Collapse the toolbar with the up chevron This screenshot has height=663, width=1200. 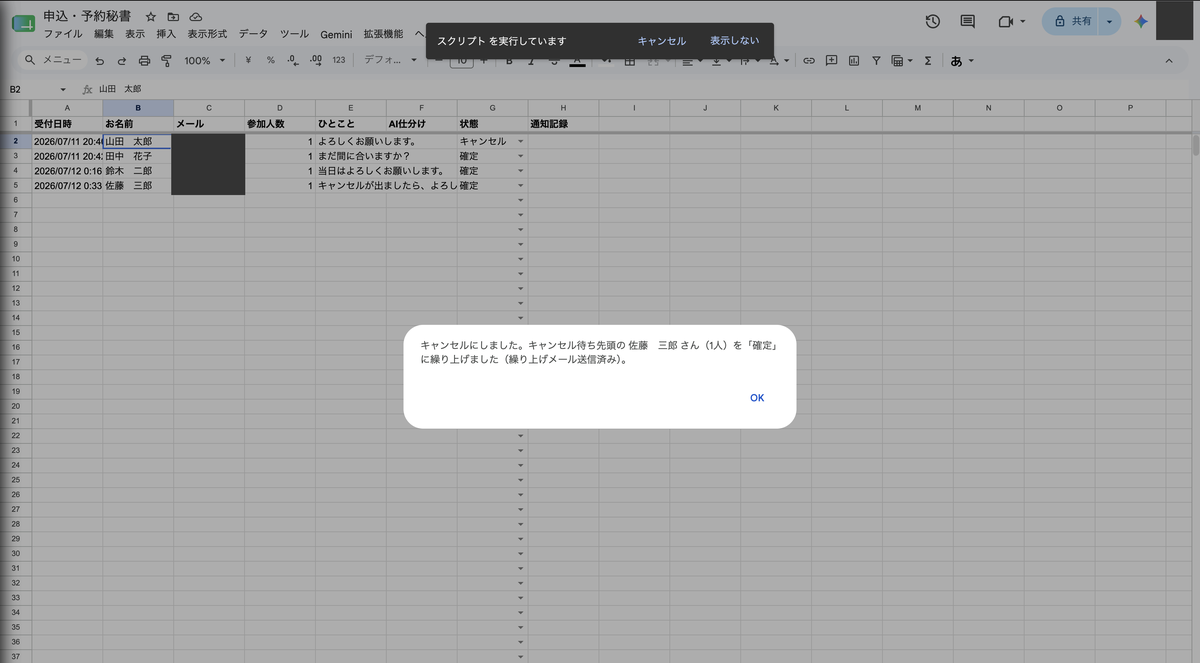(x=1169, y=61)
